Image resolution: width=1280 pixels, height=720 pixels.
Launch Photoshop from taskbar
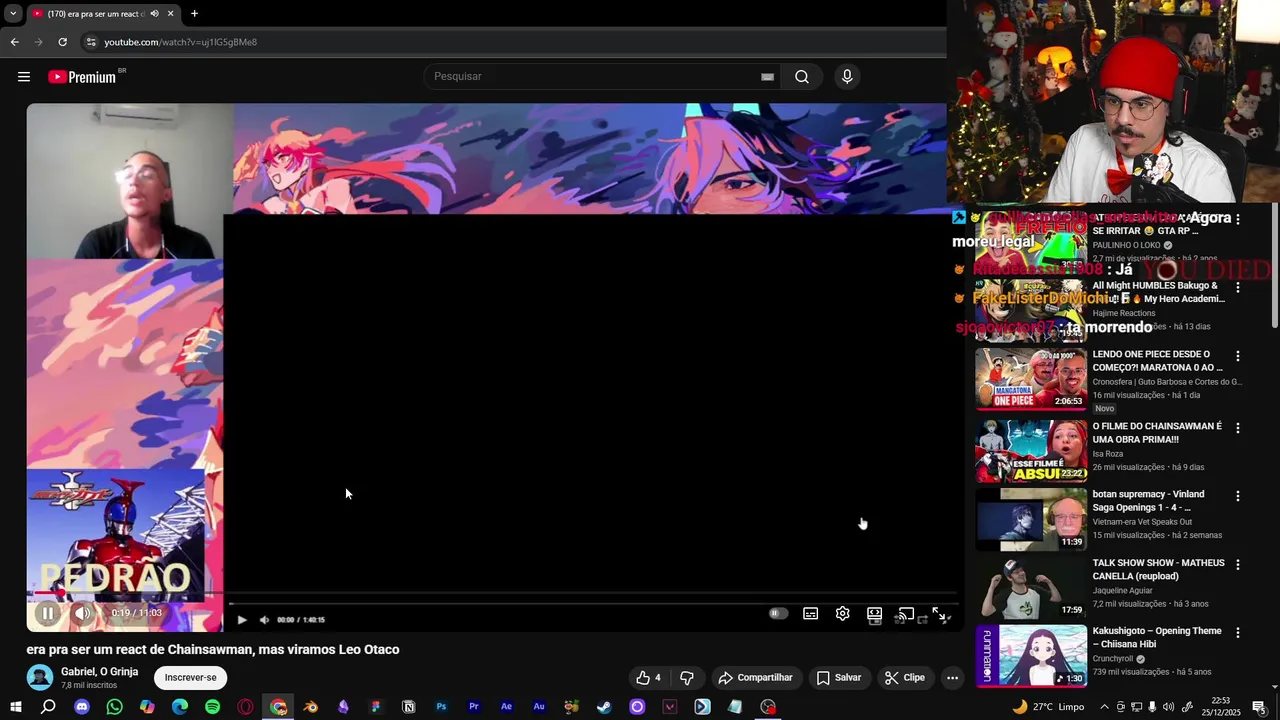441,707
